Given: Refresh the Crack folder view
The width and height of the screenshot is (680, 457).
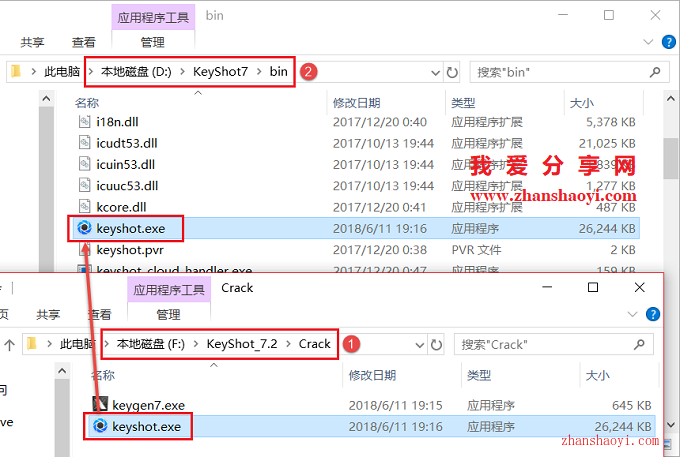Looking at the screenshot, I should coord(436,345).
